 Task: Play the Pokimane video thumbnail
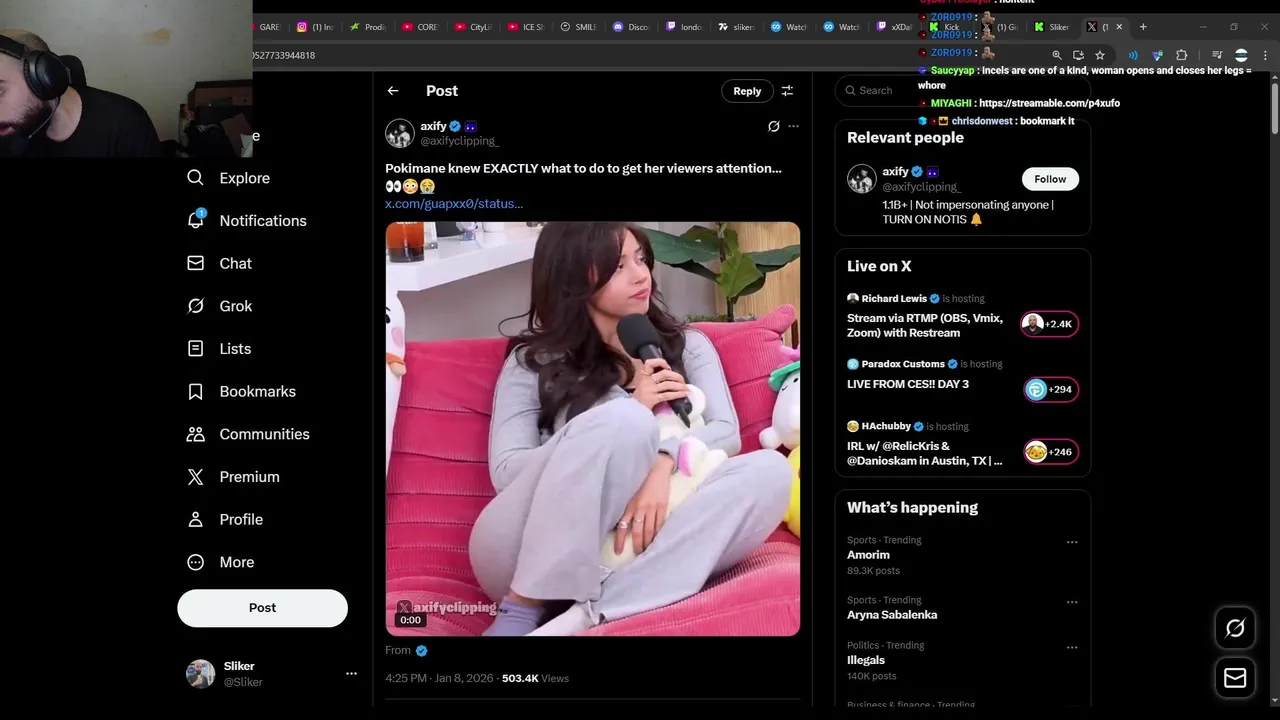pyautogui.click(x=593, y=429)
